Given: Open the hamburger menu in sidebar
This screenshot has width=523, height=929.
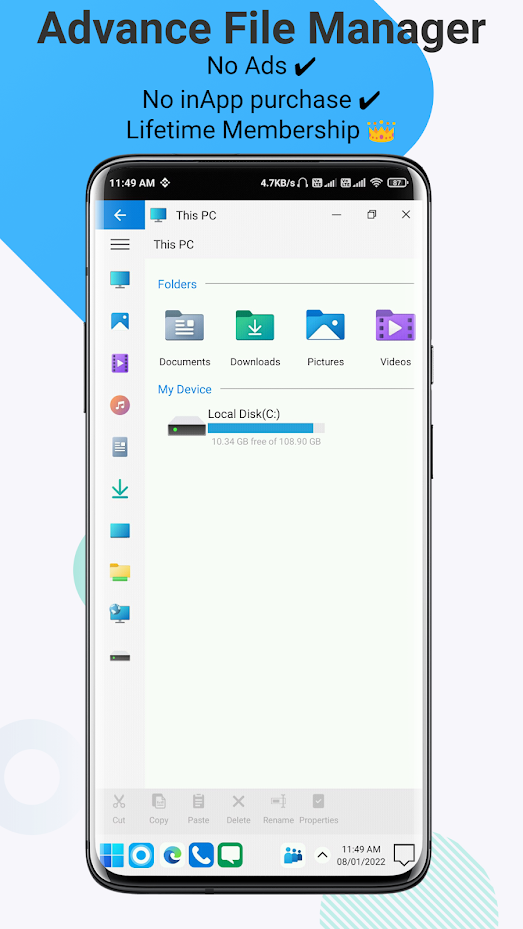Looking at the screenshot, I should (x=120, y=244).
